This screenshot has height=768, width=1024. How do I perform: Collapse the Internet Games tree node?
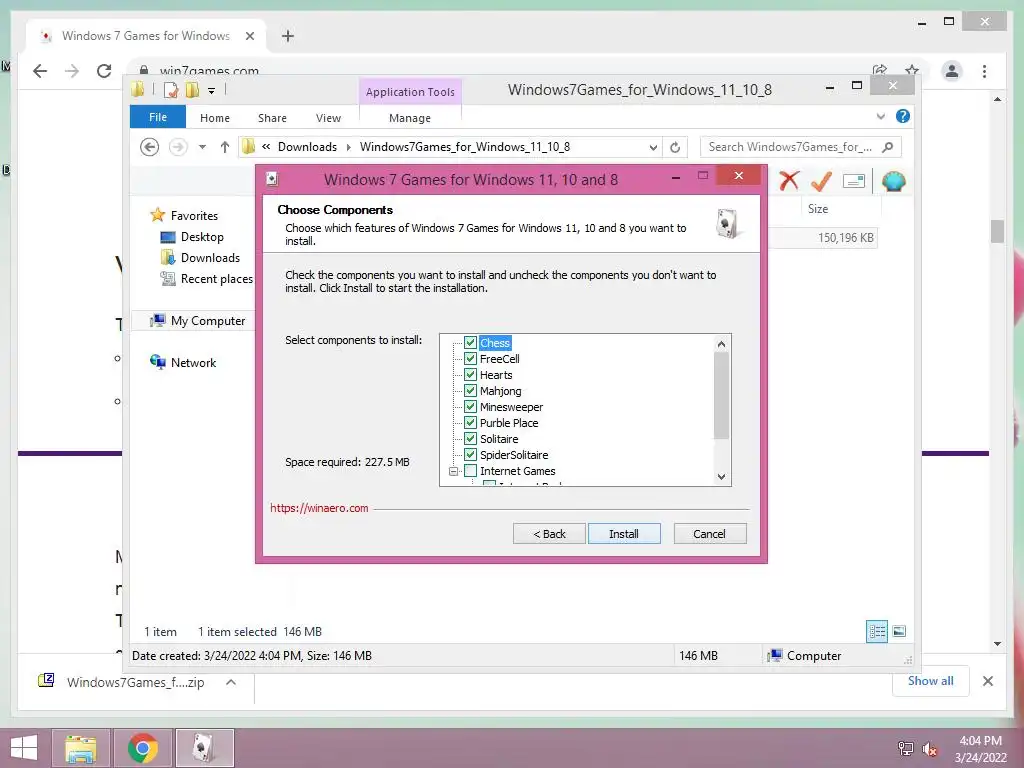point(453,471)
